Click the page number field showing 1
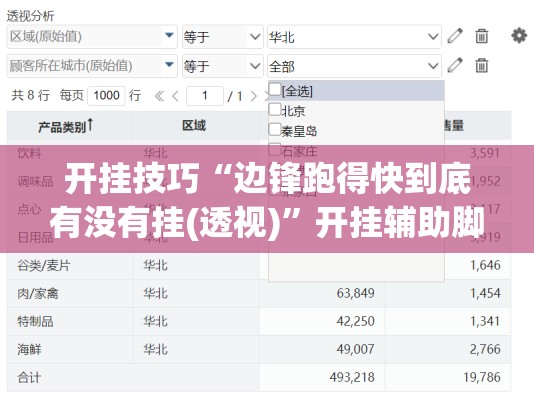534x399 pixels. (x=205, y=96)
